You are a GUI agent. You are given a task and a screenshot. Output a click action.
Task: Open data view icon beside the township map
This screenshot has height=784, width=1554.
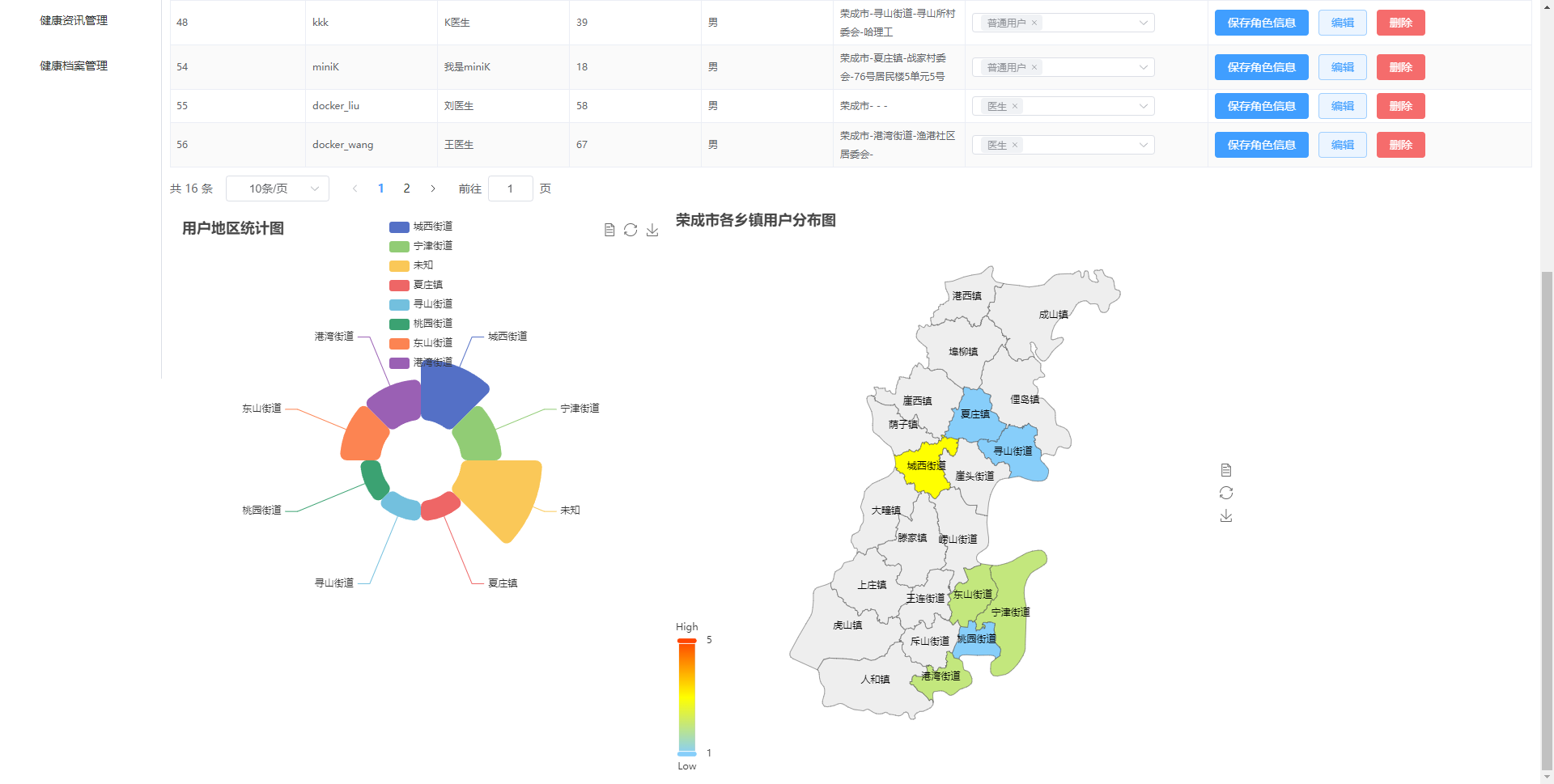[1226, 470]
